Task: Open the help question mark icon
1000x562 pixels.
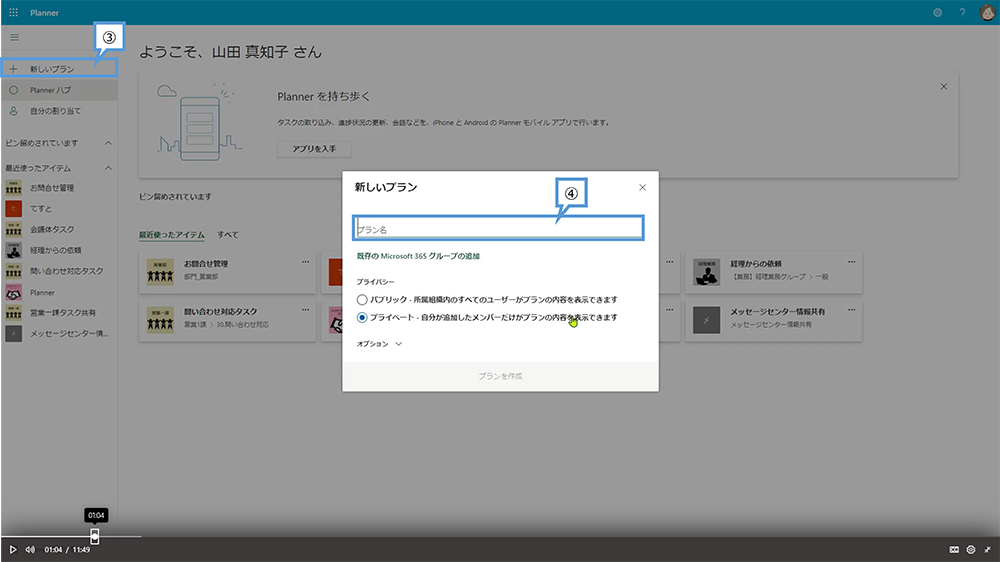Action: click(x=962, y=12)
